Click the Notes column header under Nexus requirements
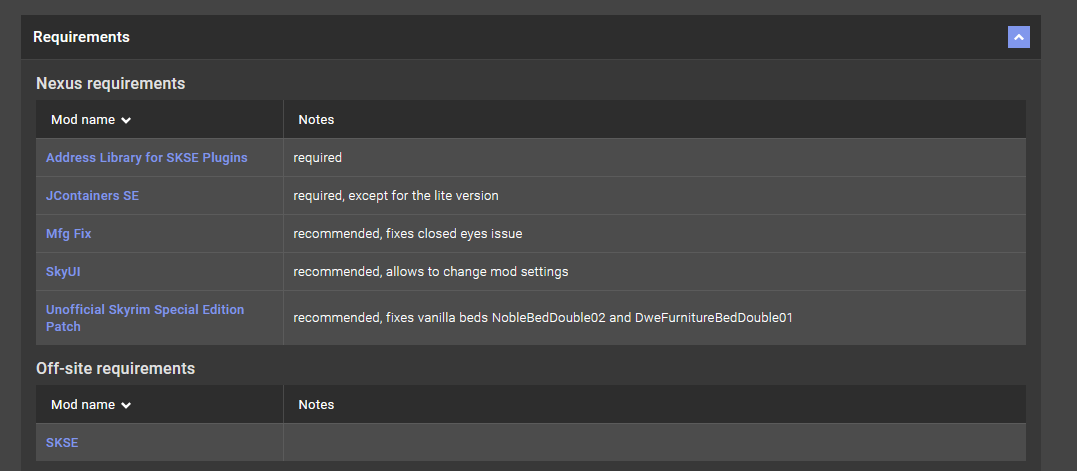1077x471 pixels. pos(316,120)
